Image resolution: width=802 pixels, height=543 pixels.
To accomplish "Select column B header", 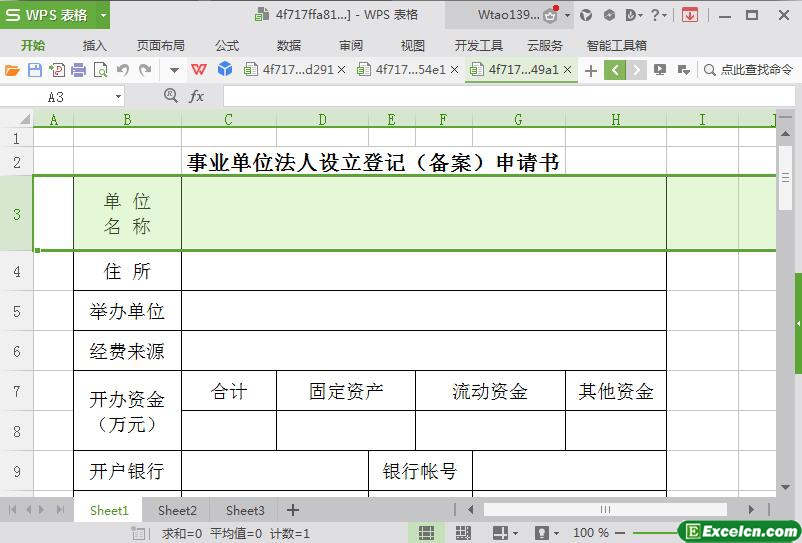I will (127, 120).
